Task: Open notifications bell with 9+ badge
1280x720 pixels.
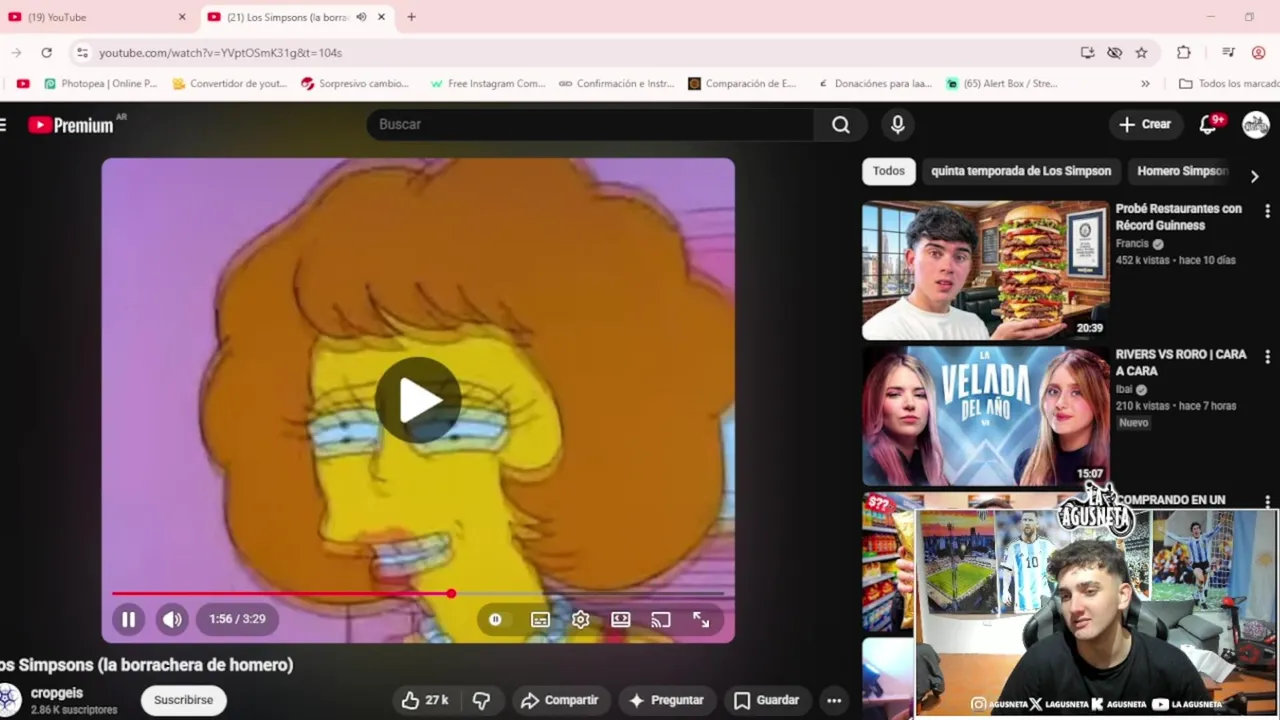Action: coord(1209,124)
